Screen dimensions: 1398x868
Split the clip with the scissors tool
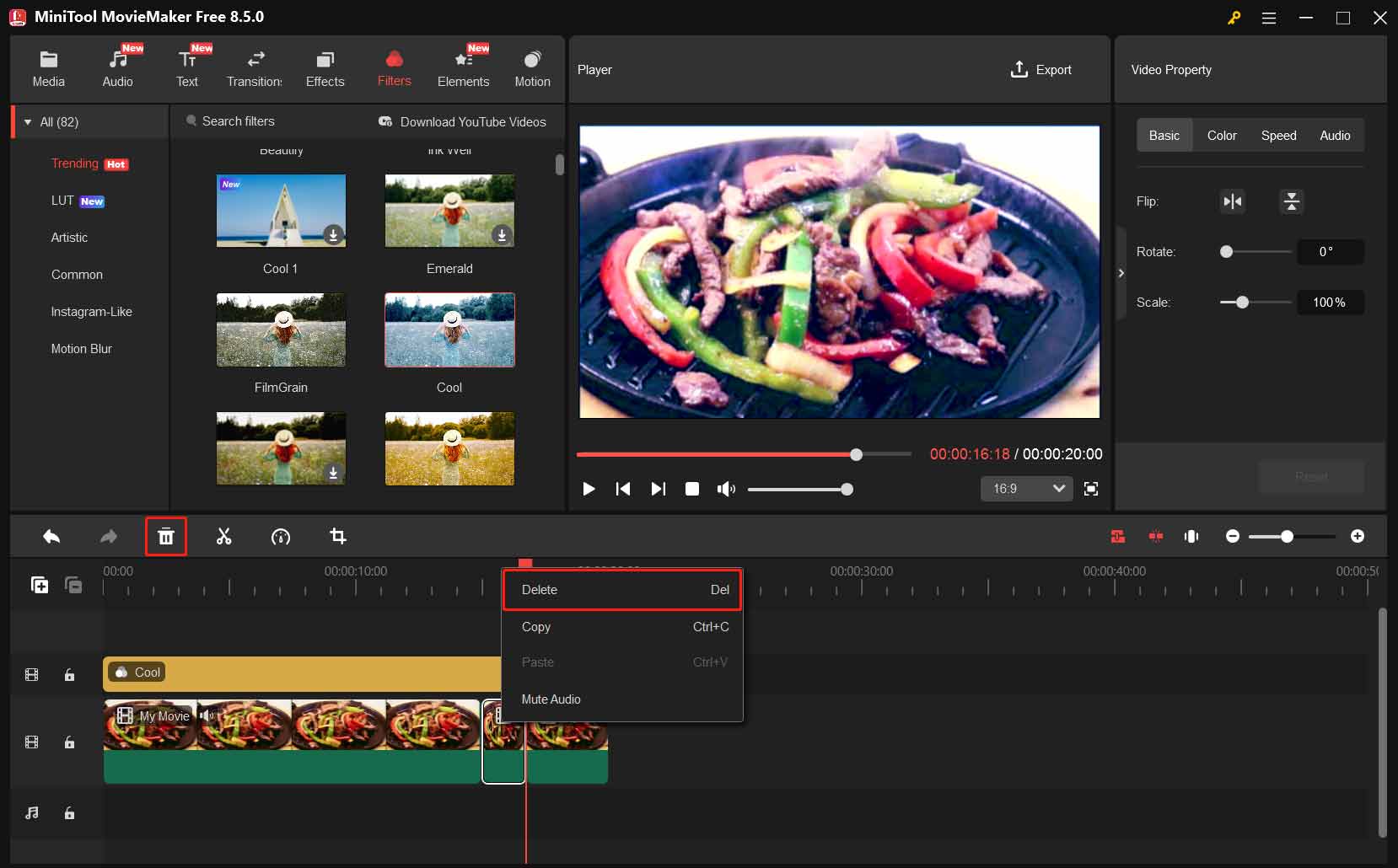click(x=223, y=537)
